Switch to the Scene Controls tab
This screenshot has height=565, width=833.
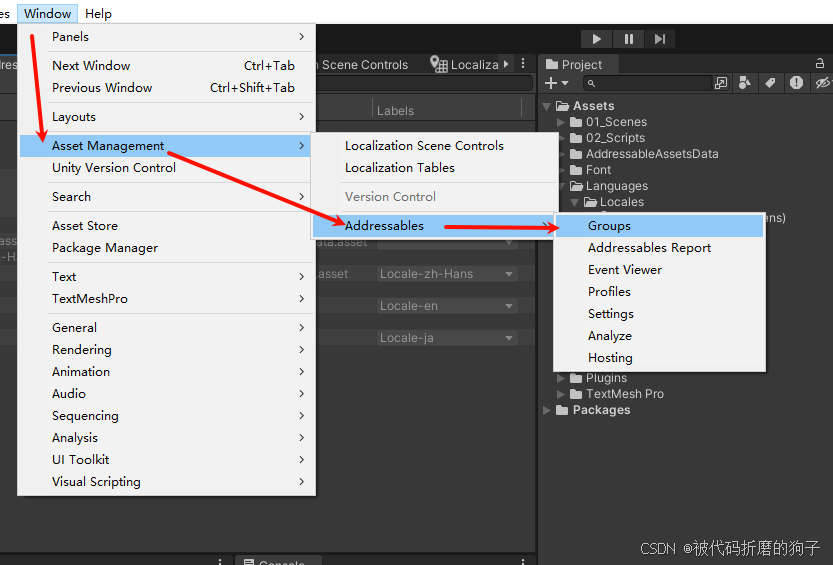(364, 65)
